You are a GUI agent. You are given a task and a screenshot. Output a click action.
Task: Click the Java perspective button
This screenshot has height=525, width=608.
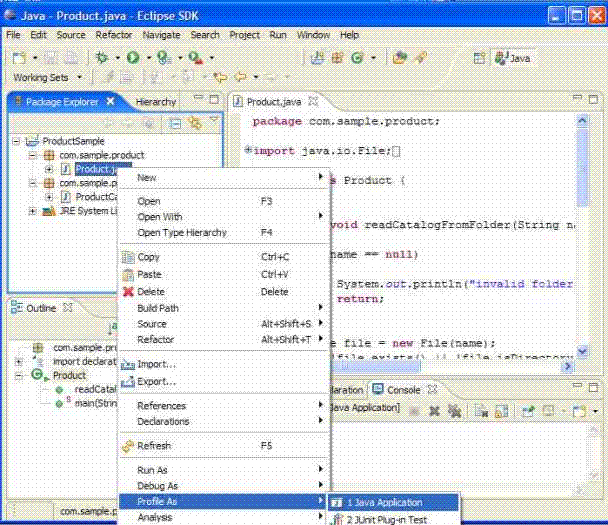(x=514, y=58)
